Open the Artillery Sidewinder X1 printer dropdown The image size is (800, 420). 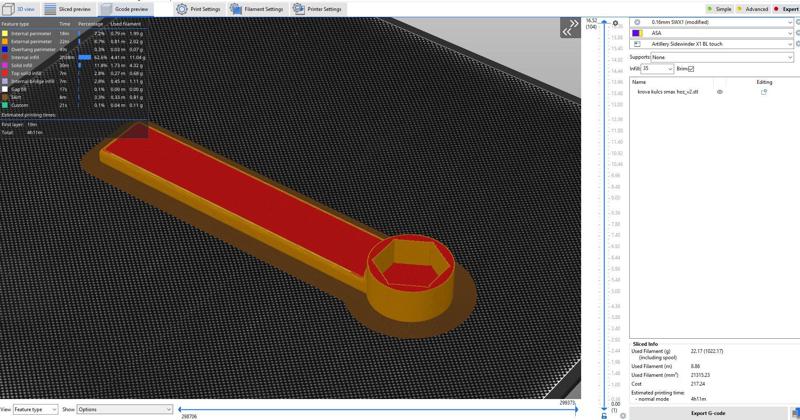tap(712, 44)
